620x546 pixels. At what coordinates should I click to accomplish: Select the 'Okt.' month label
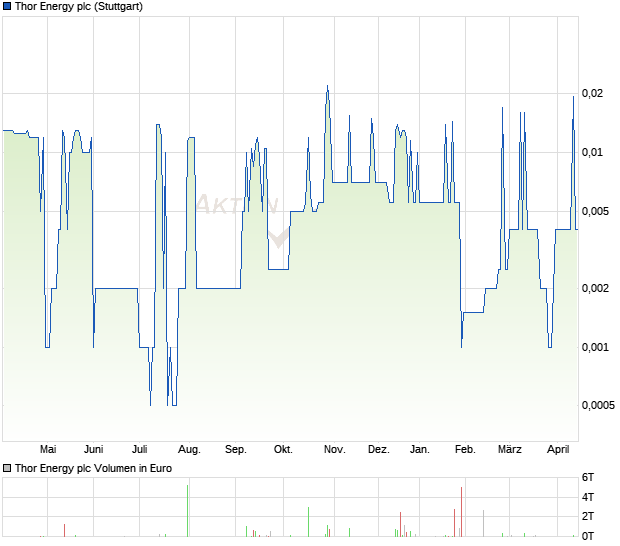pos(283,450)
